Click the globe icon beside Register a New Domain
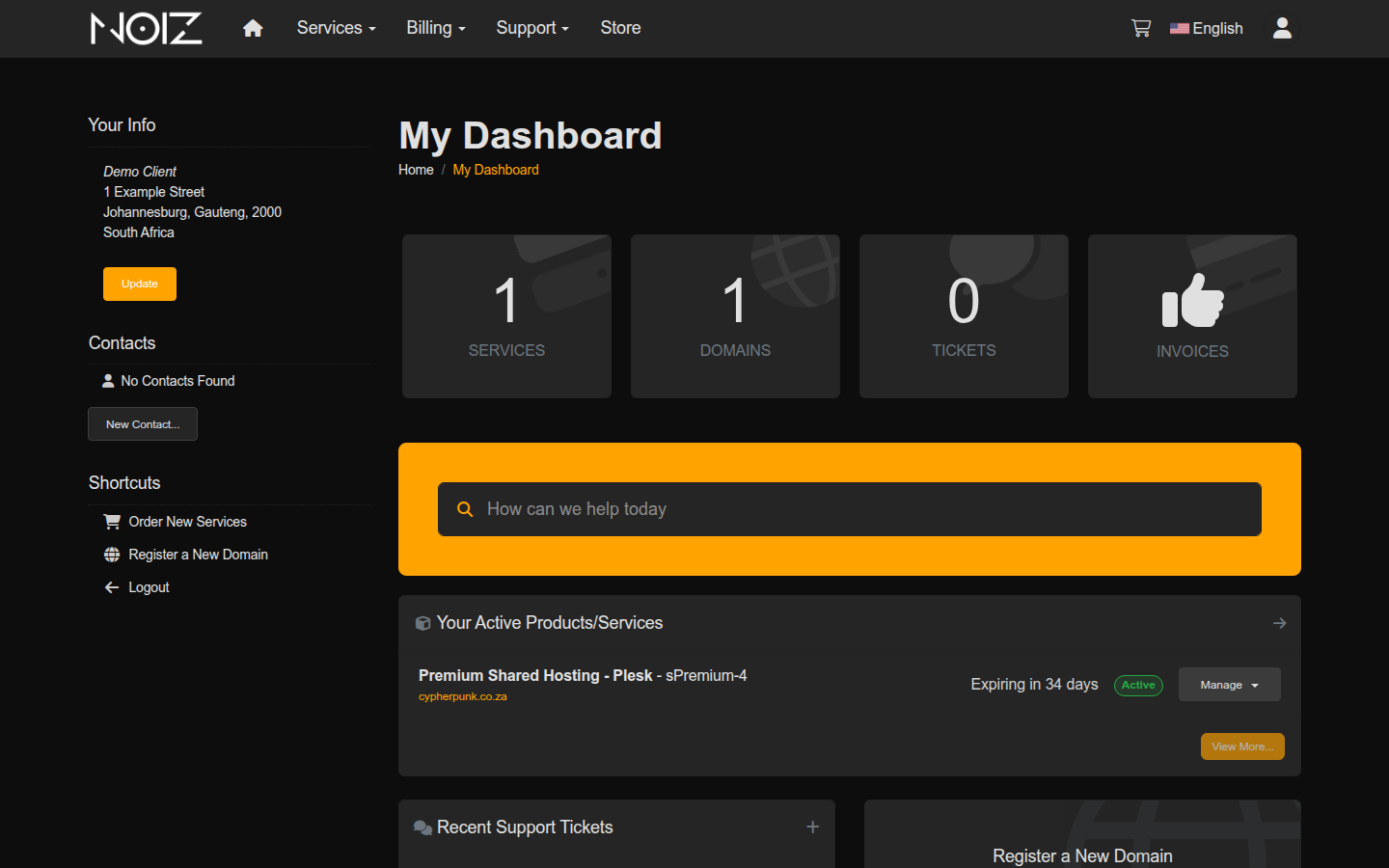The height and width of the screenshot is (868, 1389). pyautogui.click(x=112, y=555)
